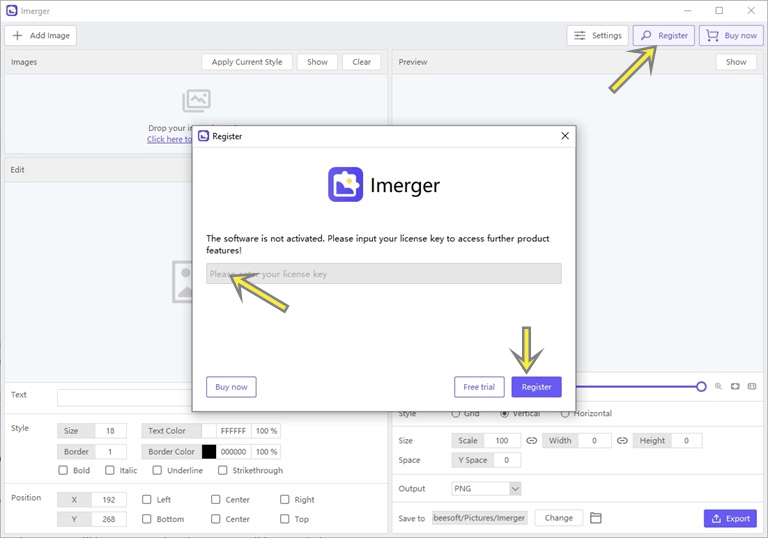The height and width of the screenshot is (538, 768).
Task: Click the Imerger logo icon in the dialog
Action: [345, 185]
